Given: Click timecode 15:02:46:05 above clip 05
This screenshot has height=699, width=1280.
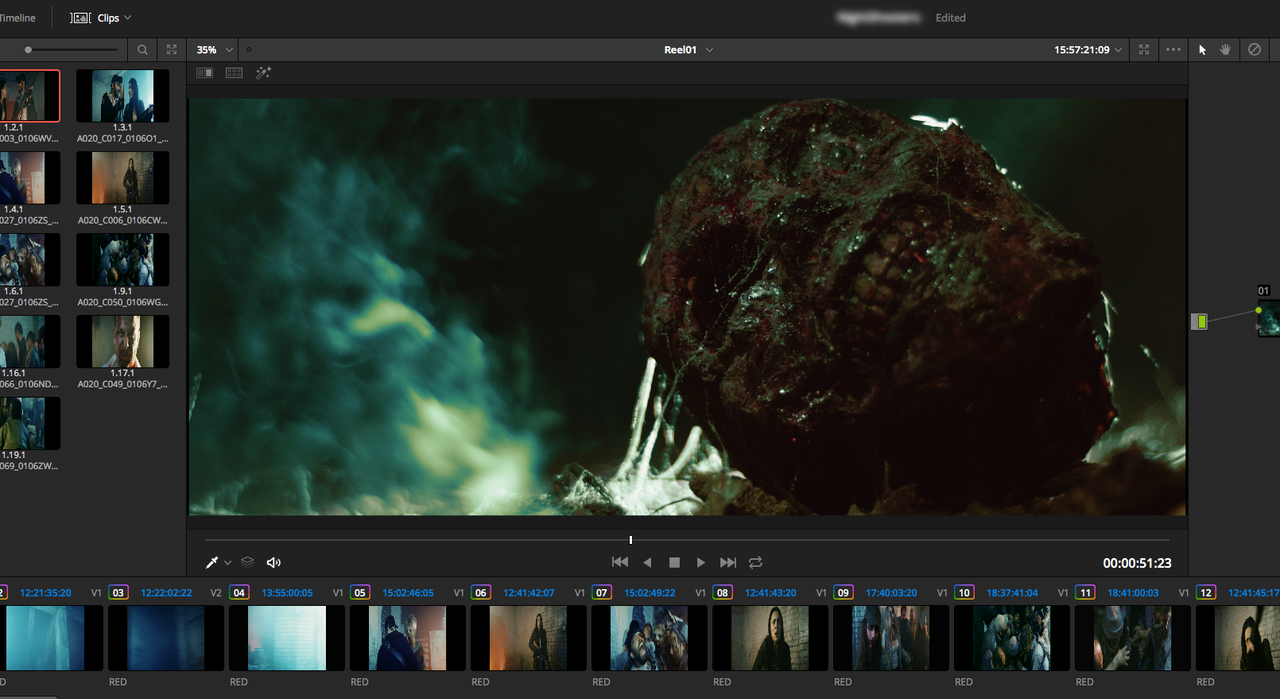Looking at the screenshot, I should (x=409, y=593).
